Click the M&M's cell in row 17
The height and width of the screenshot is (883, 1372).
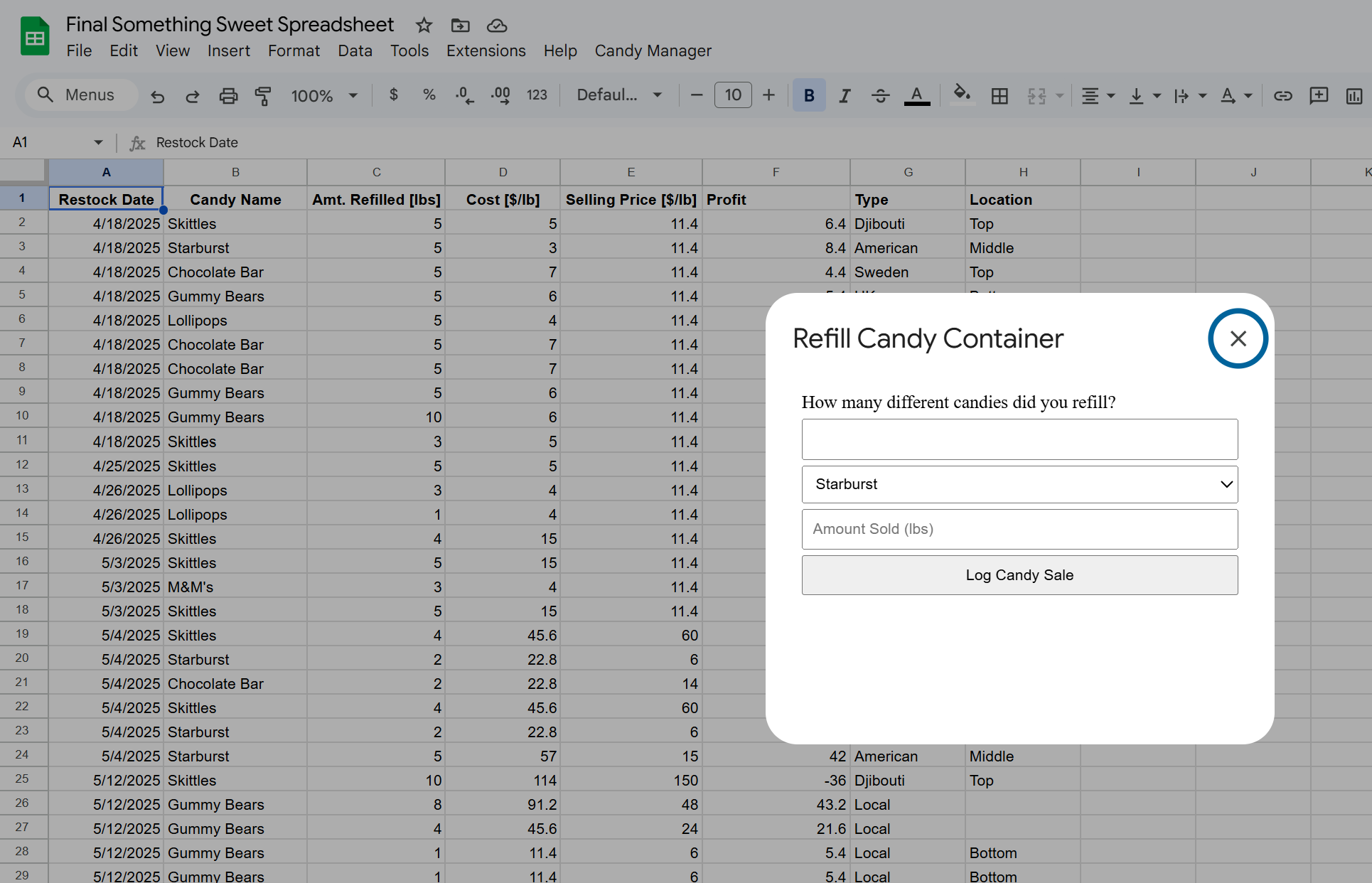point(235,587)
